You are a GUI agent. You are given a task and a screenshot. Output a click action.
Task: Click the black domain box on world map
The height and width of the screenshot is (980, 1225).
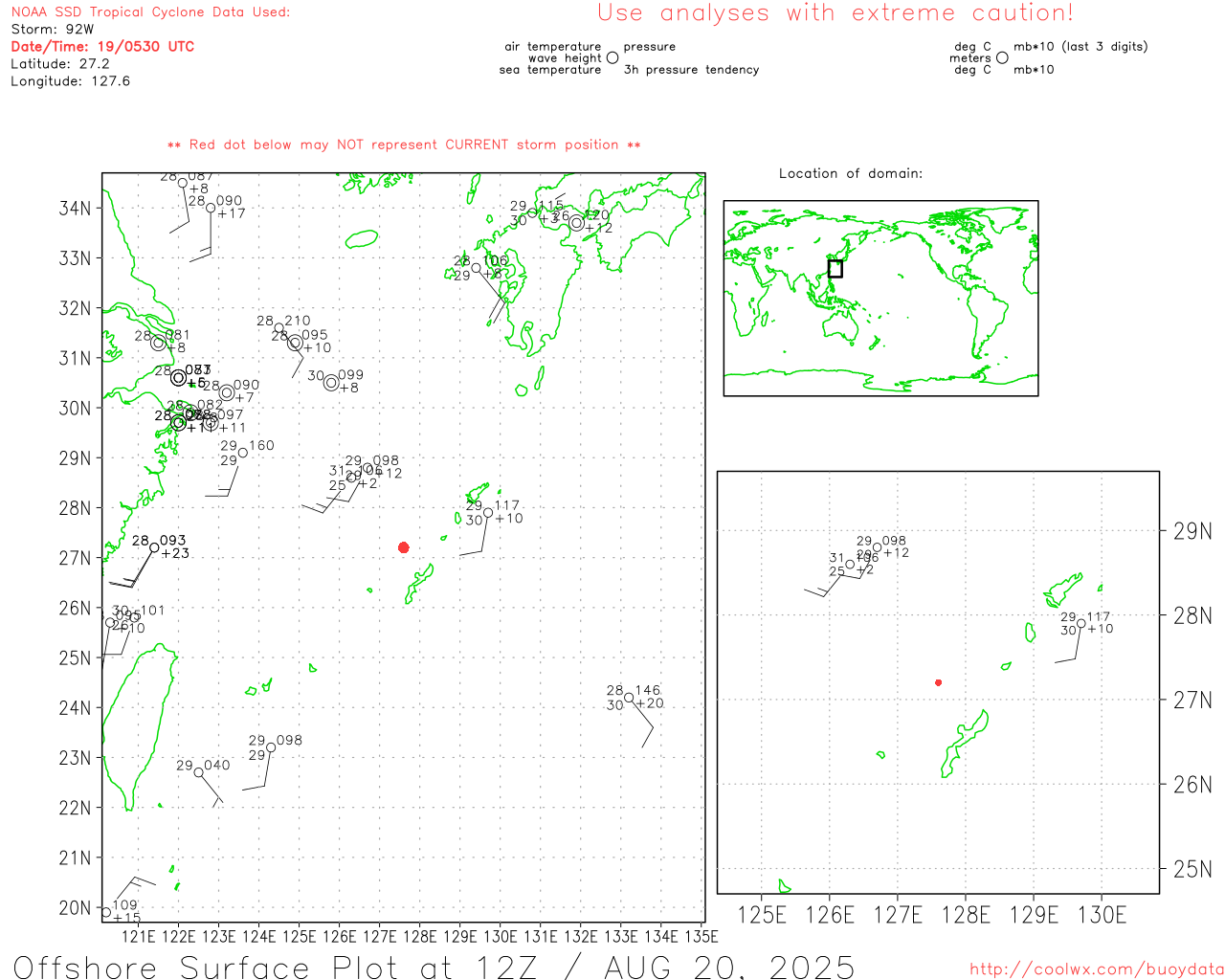pos(835,269)
